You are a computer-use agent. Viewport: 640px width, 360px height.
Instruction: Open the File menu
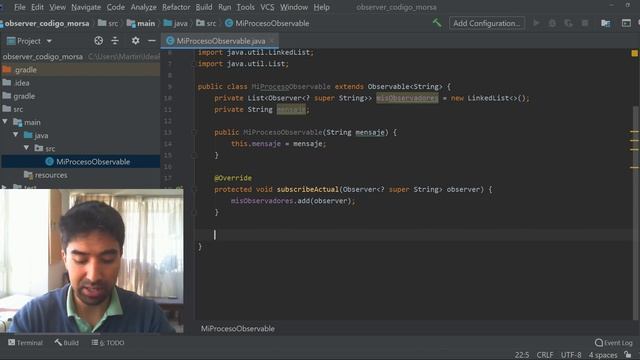19,7
